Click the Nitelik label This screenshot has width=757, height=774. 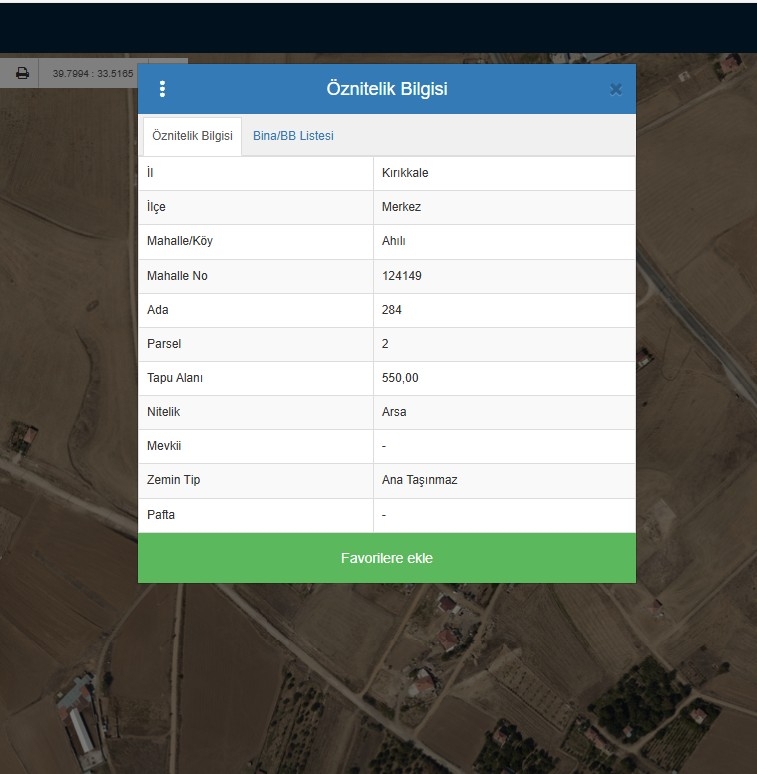click(163, 412)
